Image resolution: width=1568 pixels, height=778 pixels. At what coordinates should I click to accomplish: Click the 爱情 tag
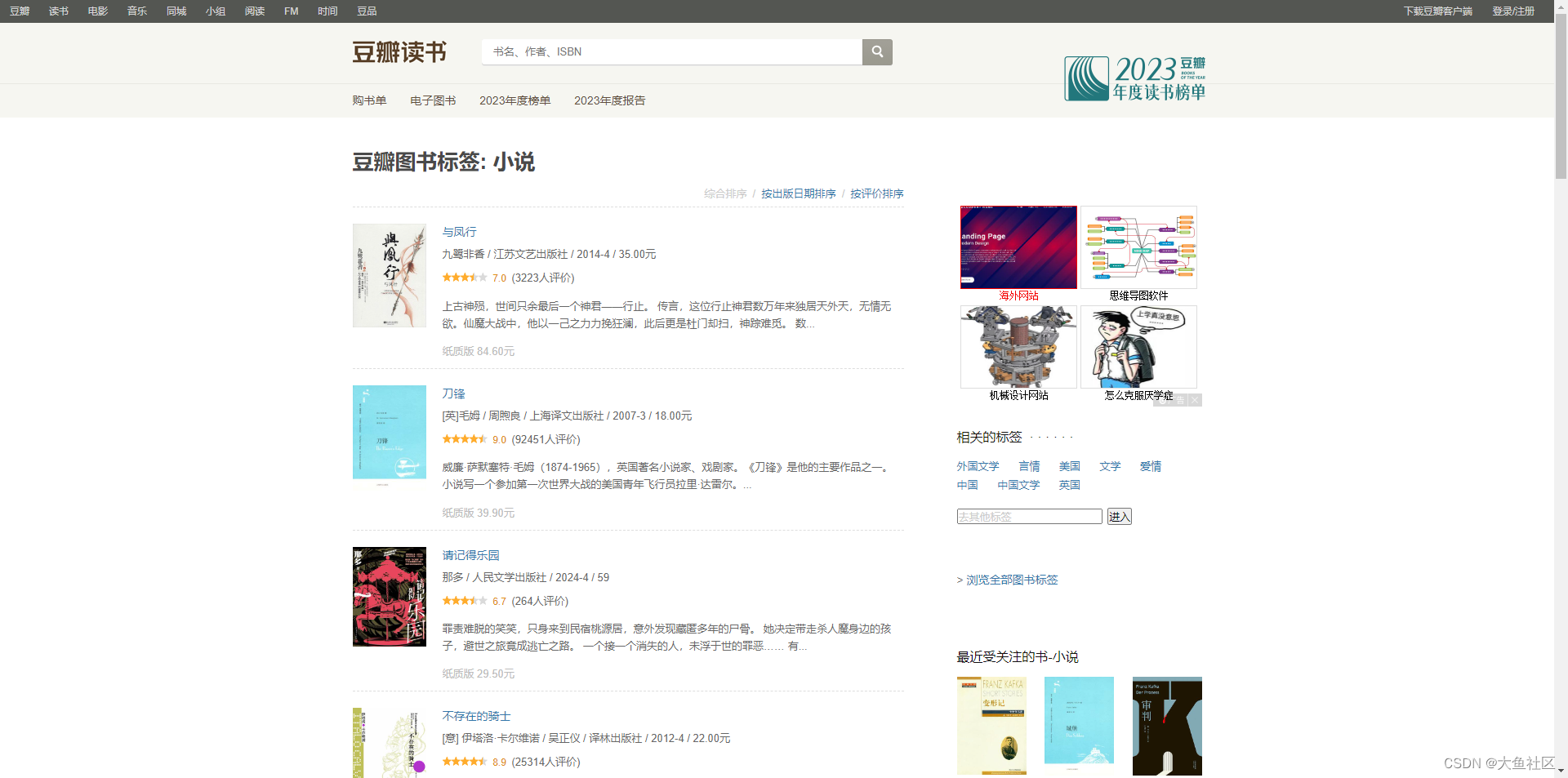pos(1151,466)
